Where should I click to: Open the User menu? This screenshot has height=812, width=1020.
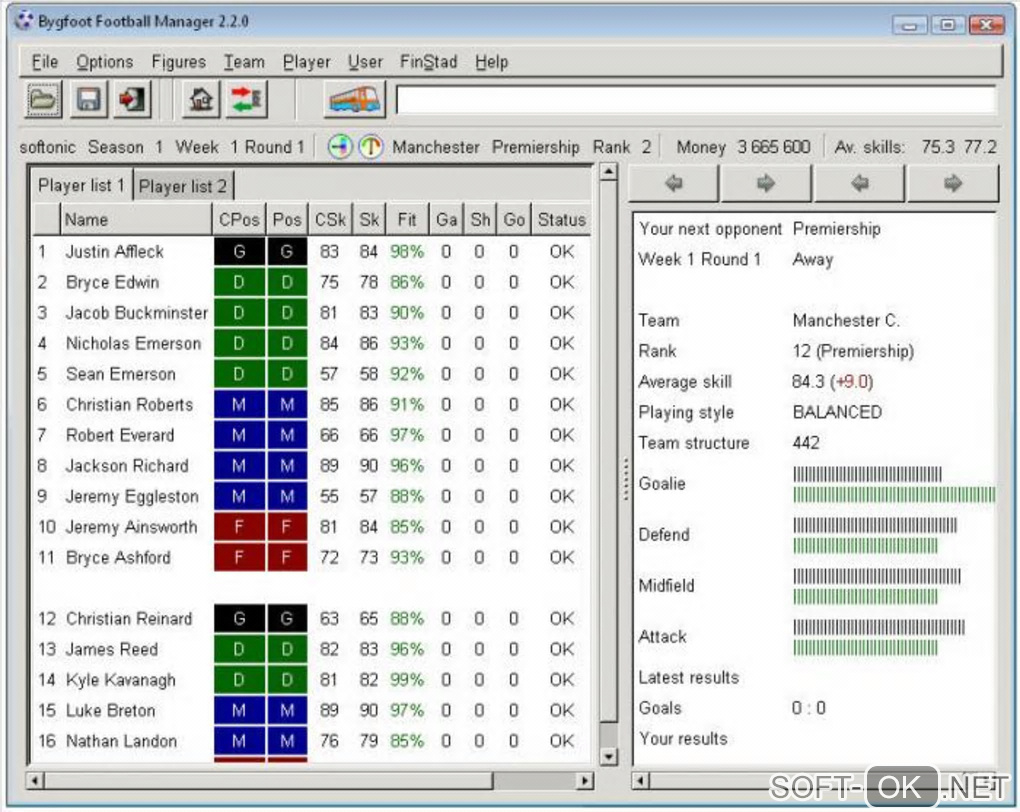tap(365, 62)
